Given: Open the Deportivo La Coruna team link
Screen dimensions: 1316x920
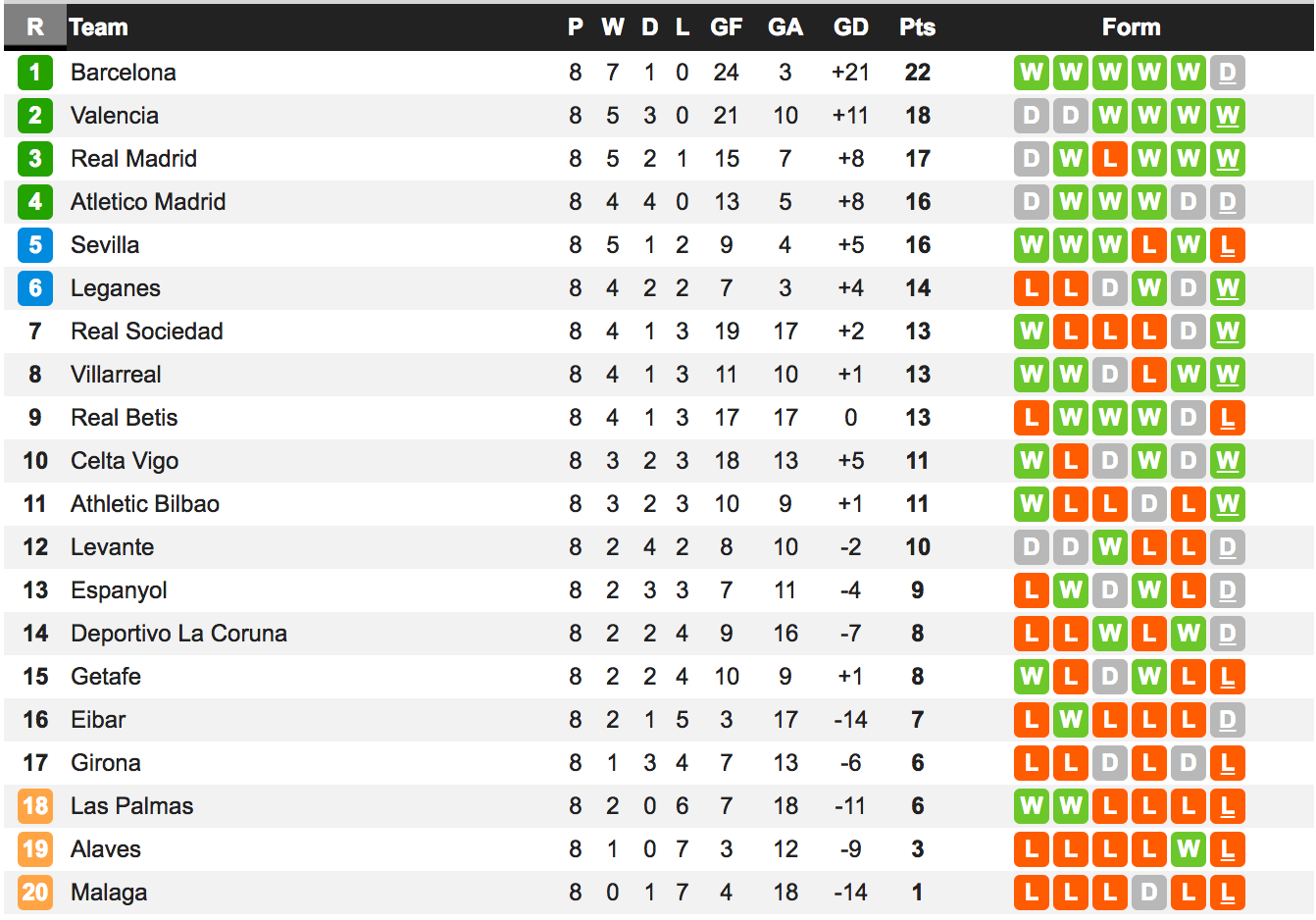Looking at the screenshot, I should pos(178,634).
